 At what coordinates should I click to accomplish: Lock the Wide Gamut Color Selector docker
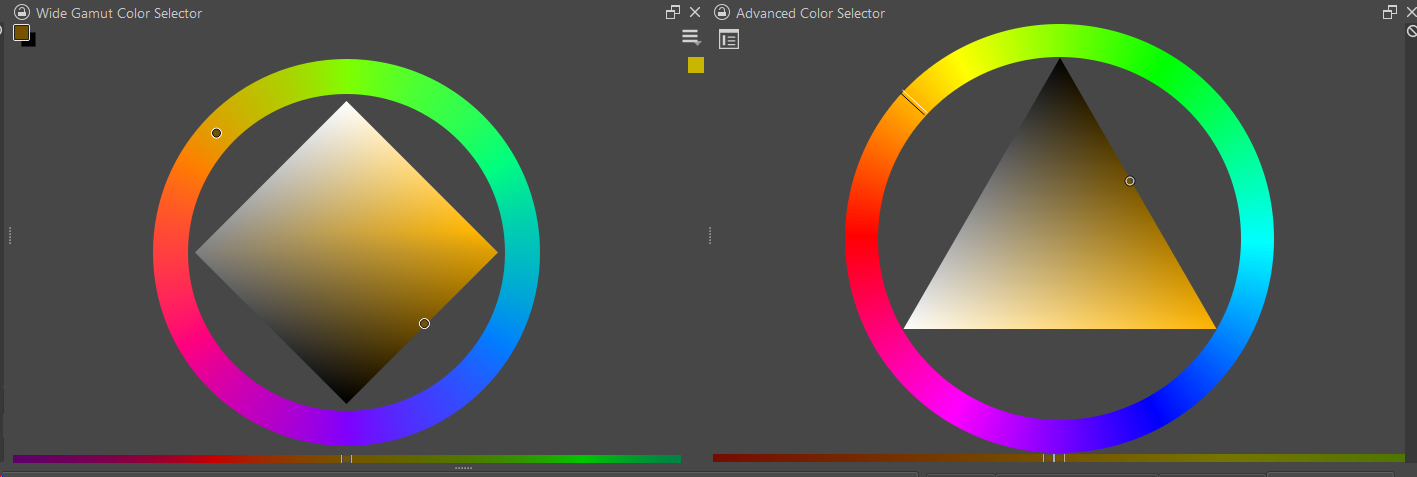[22, 13]
